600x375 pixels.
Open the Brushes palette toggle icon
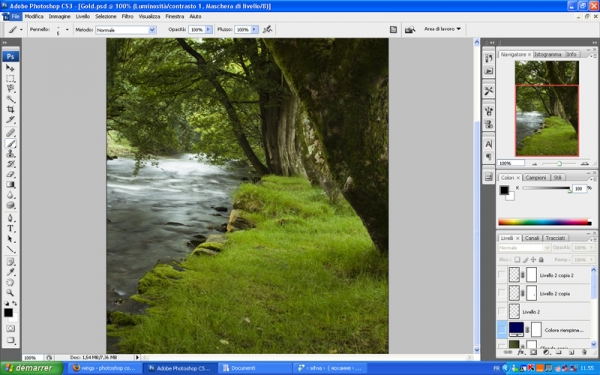(393, 29)
